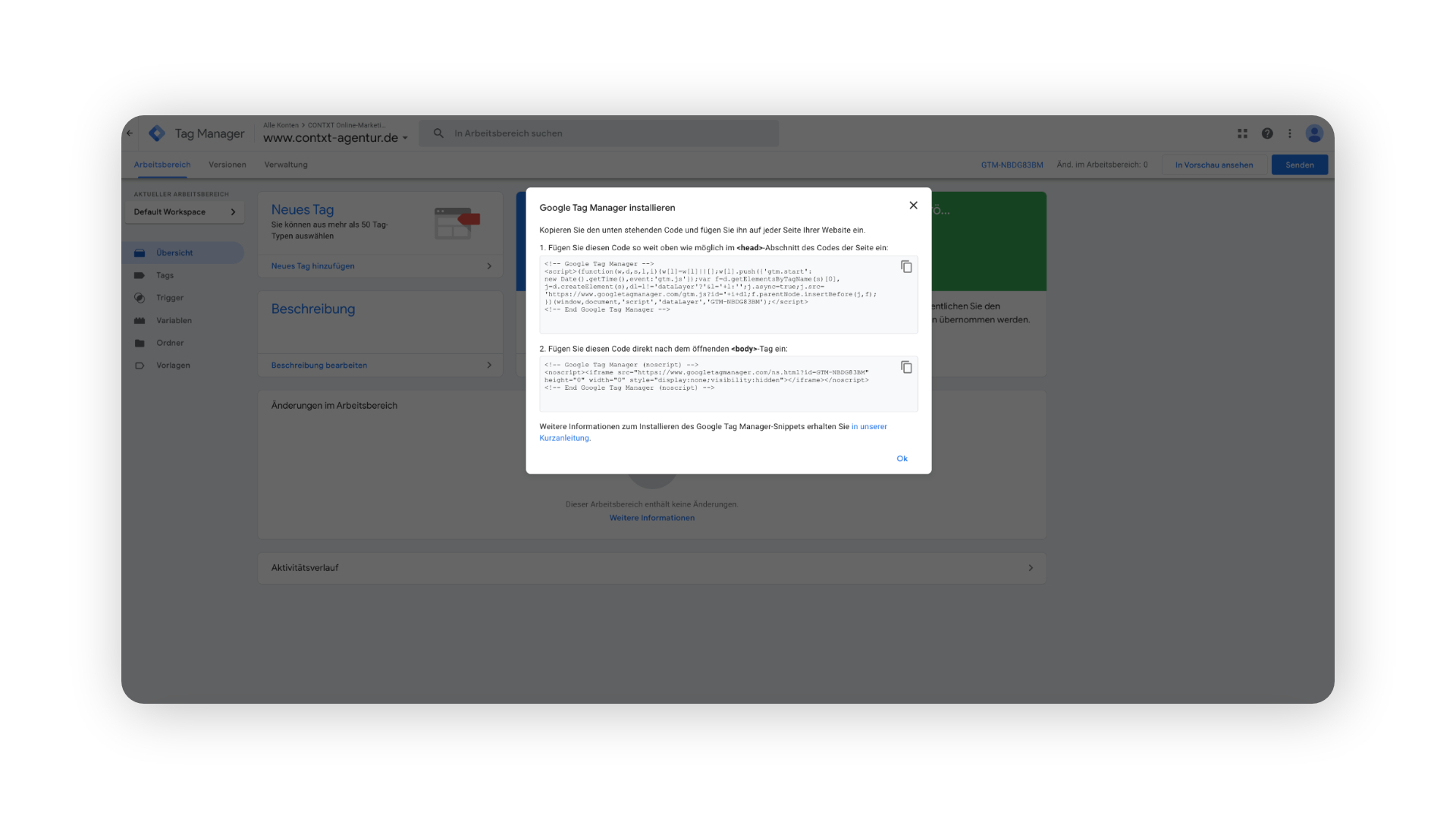Open the Google apps grid
Viewport: 1456px width, 819px height.
tap(1242, 133)
